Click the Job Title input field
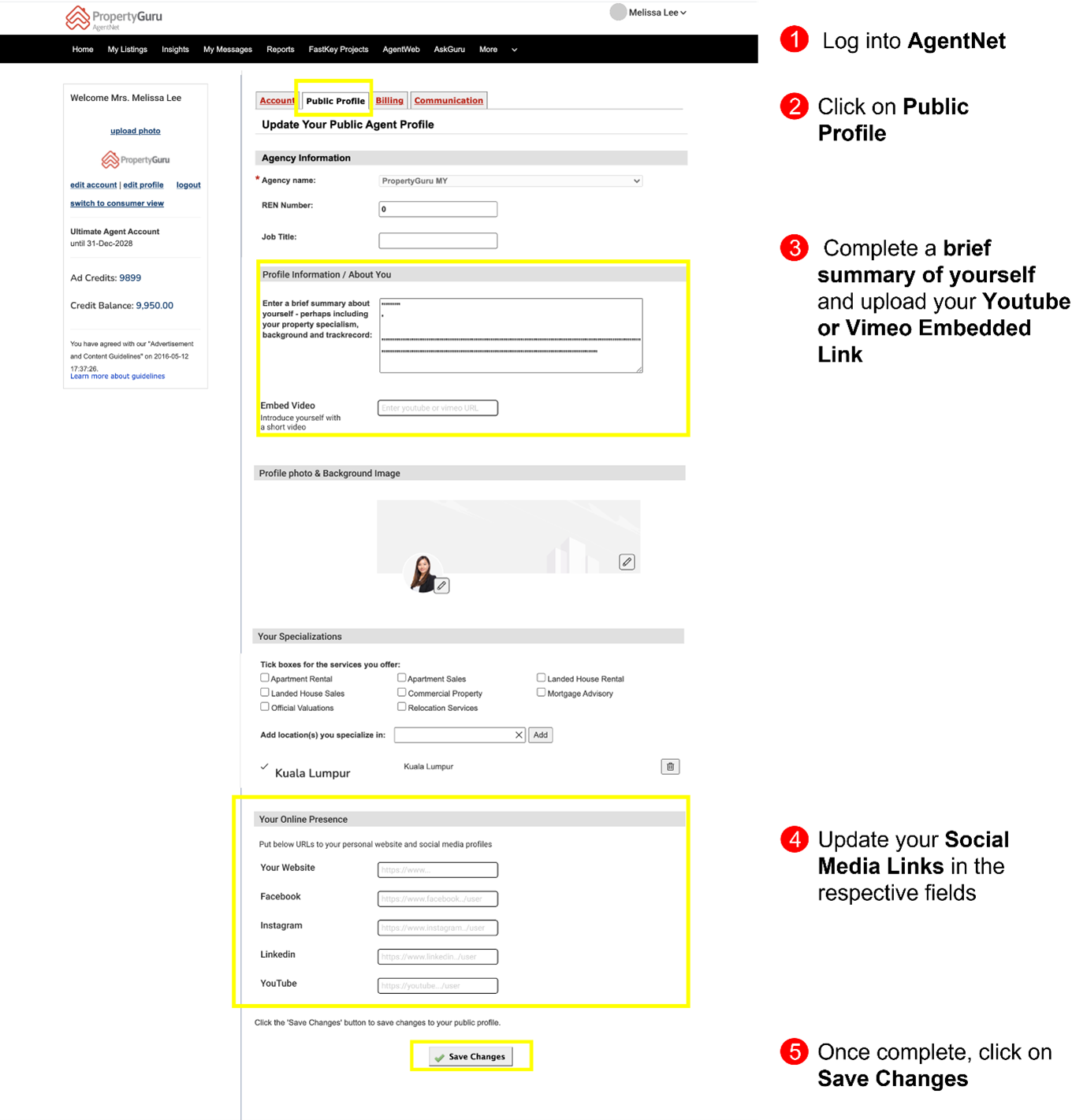 (438, 240)
